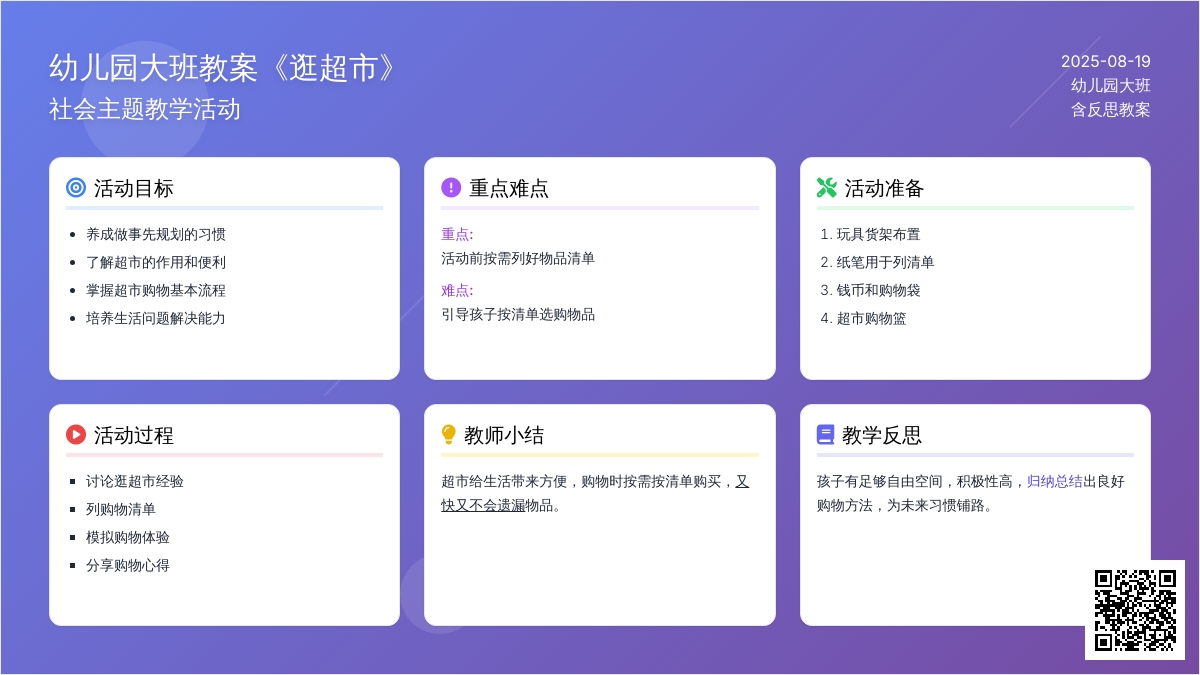The height and width of the screenshot is (675, 1200).
Task: Select step 讨论逛超市经验
Action: [x=135, y=481]
